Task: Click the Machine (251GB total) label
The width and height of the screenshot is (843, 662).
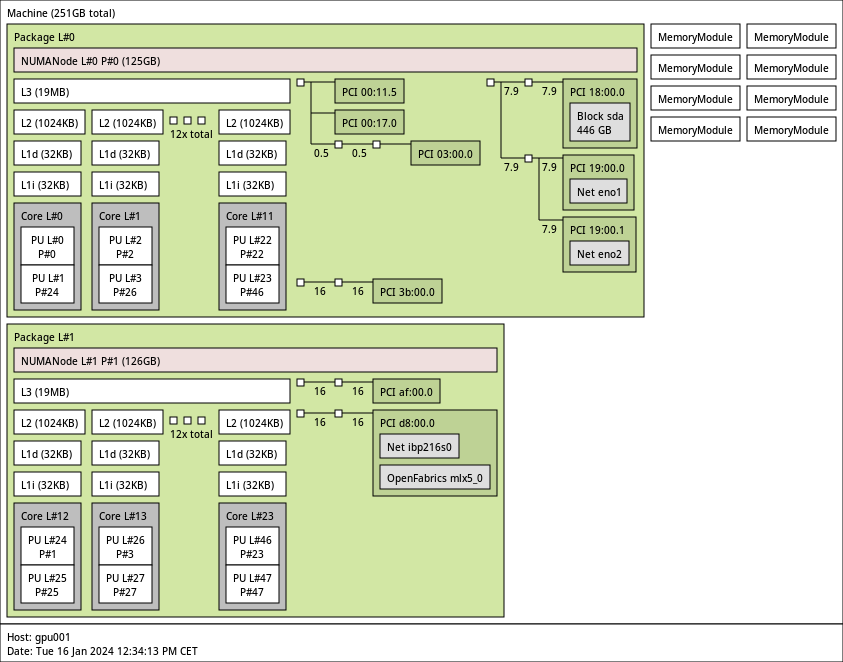Action: click(61, 13)
